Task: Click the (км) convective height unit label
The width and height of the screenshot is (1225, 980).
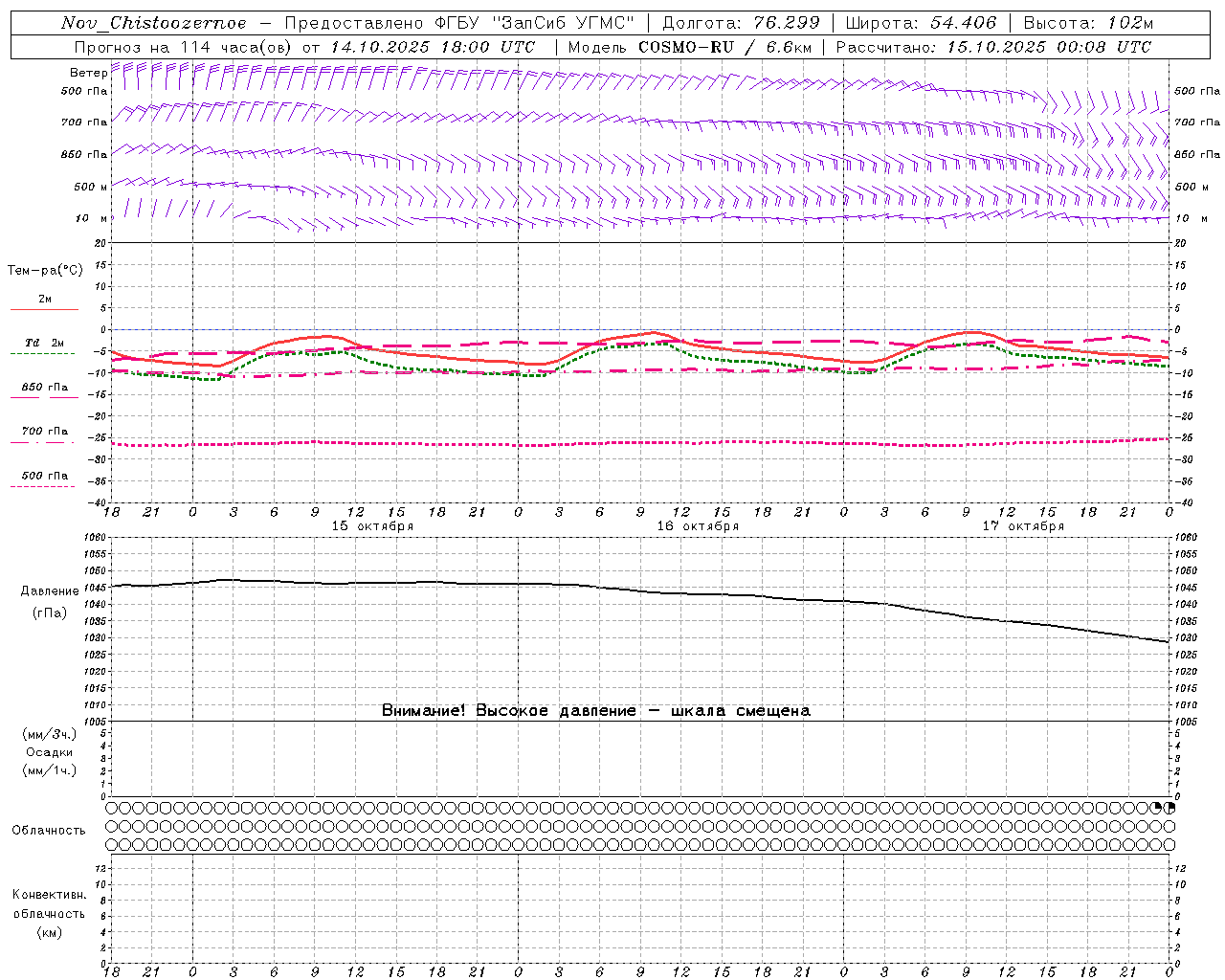Action: click(49, 932)
